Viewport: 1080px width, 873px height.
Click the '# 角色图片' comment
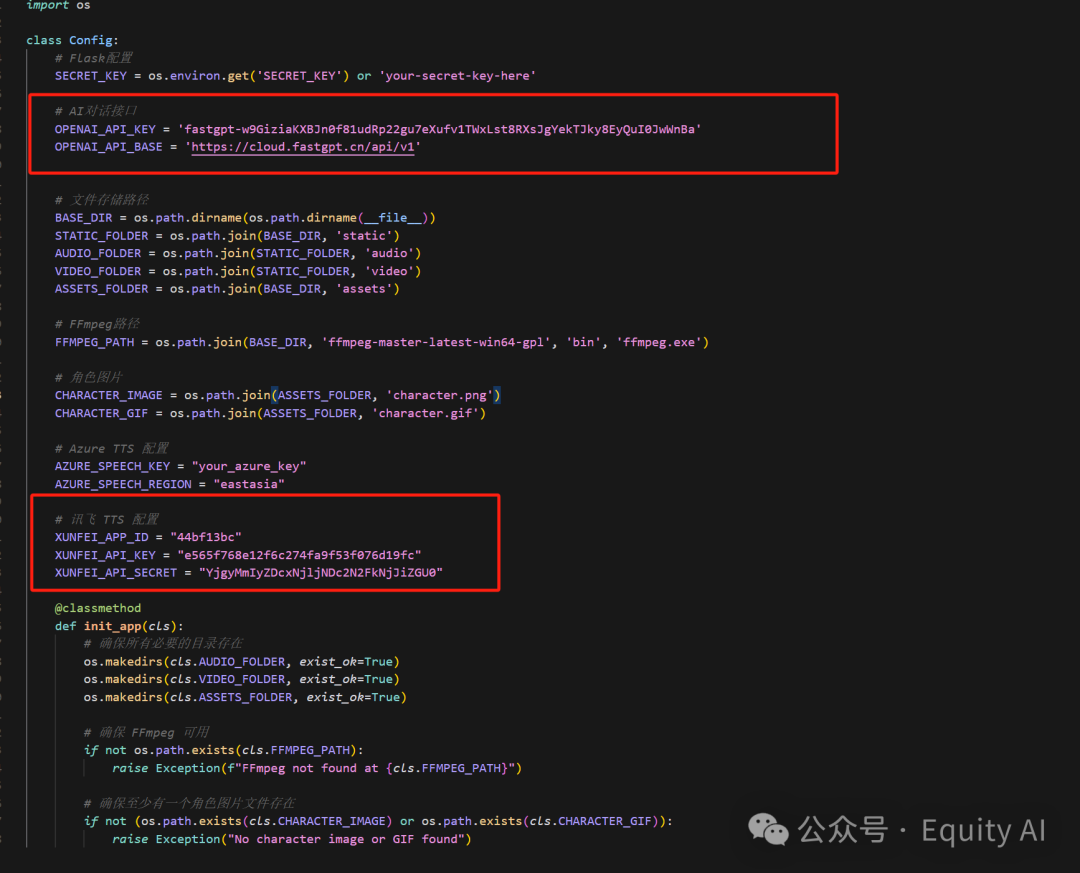(89, 378)
